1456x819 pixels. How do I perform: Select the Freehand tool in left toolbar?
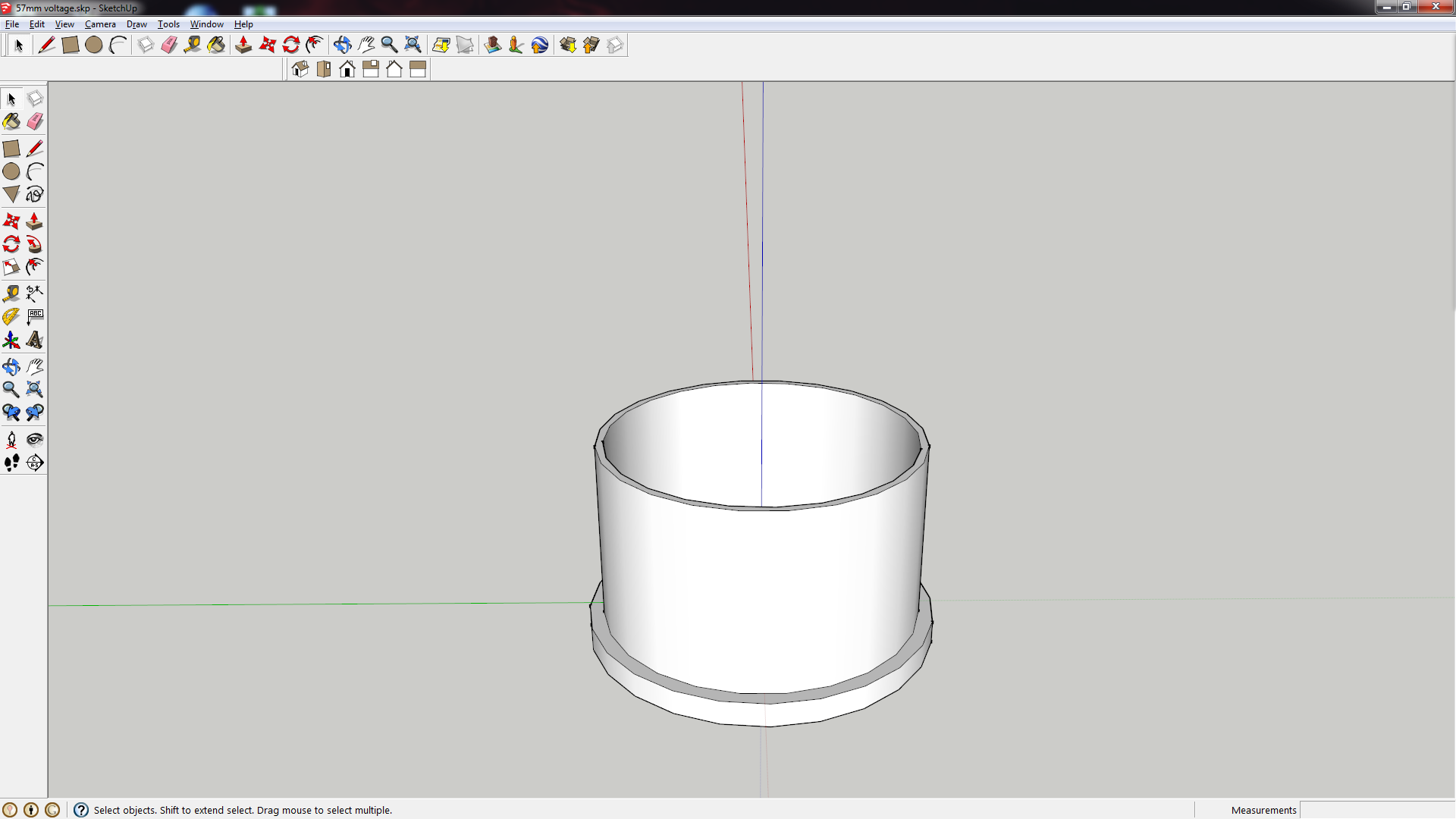pos(35,195)
